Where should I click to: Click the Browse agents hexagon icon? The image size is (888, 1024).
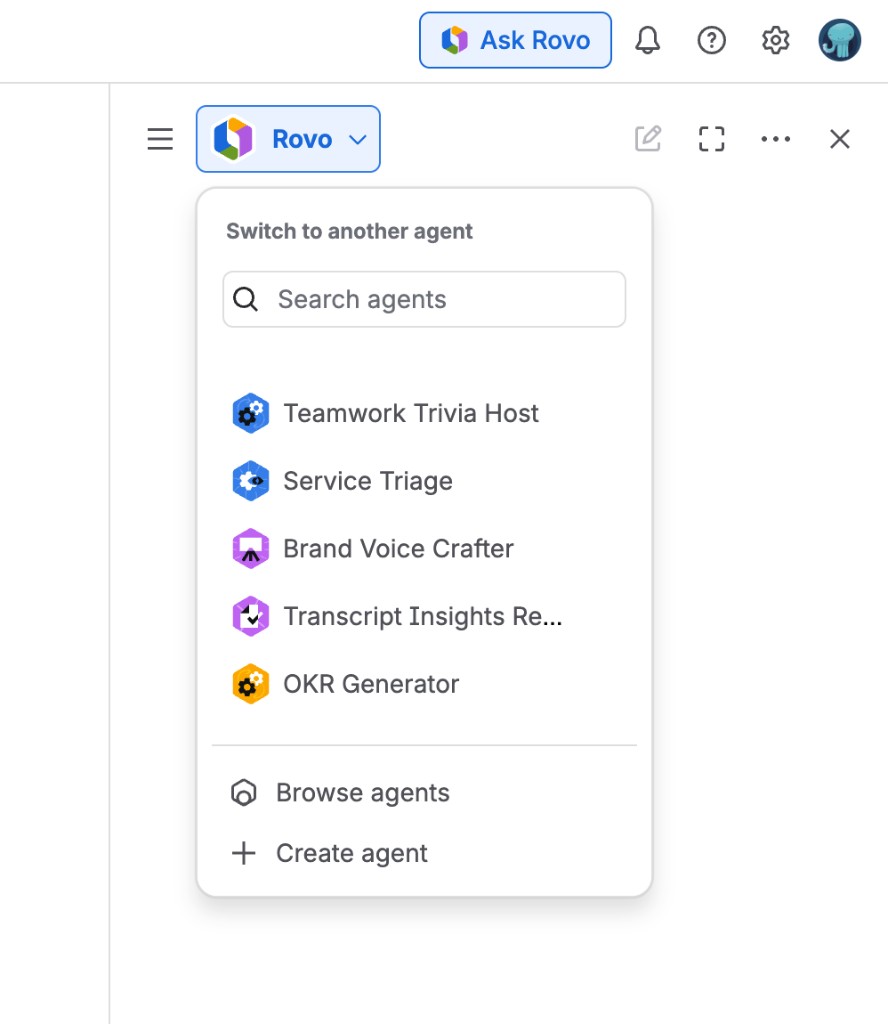click(x=244, y=793)
